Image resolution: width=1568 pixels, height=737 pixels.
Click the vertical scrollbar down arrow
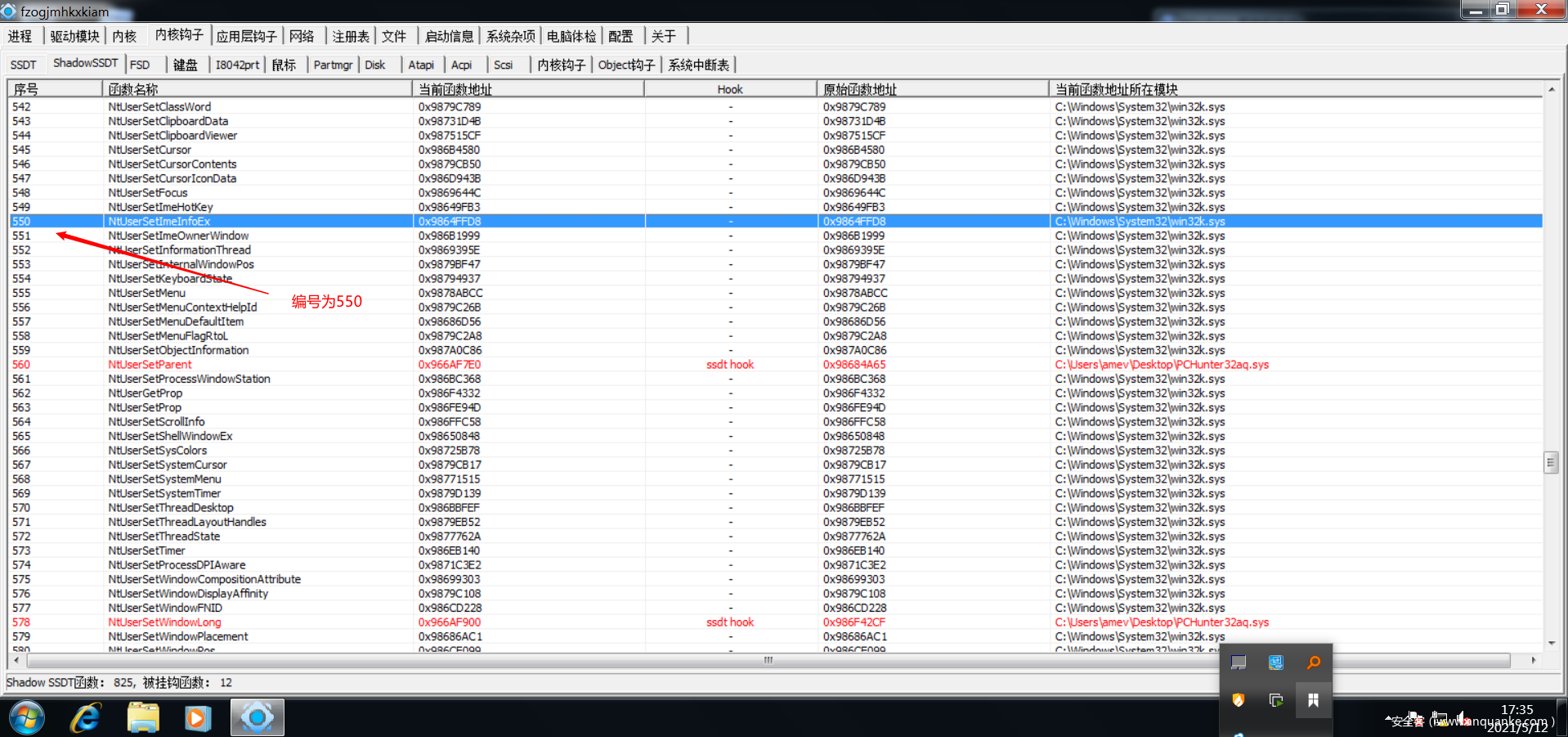click(1551, 644)
